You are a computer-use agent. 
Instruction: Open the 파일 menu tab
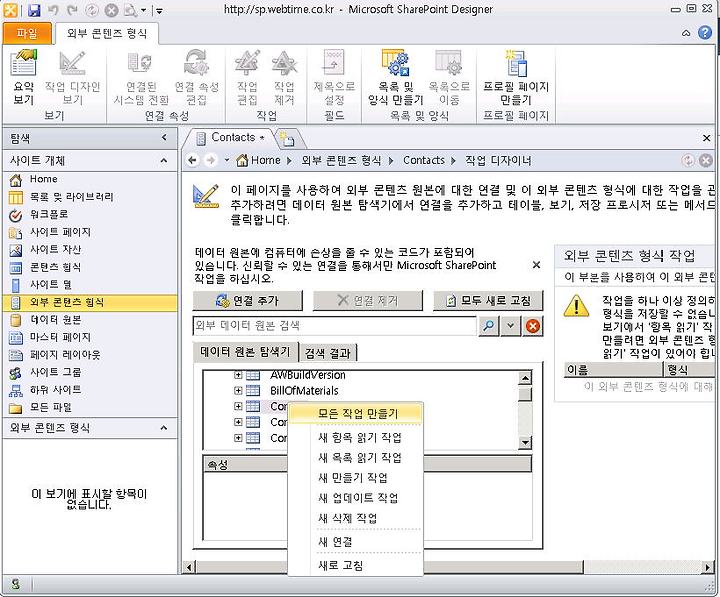27,33
